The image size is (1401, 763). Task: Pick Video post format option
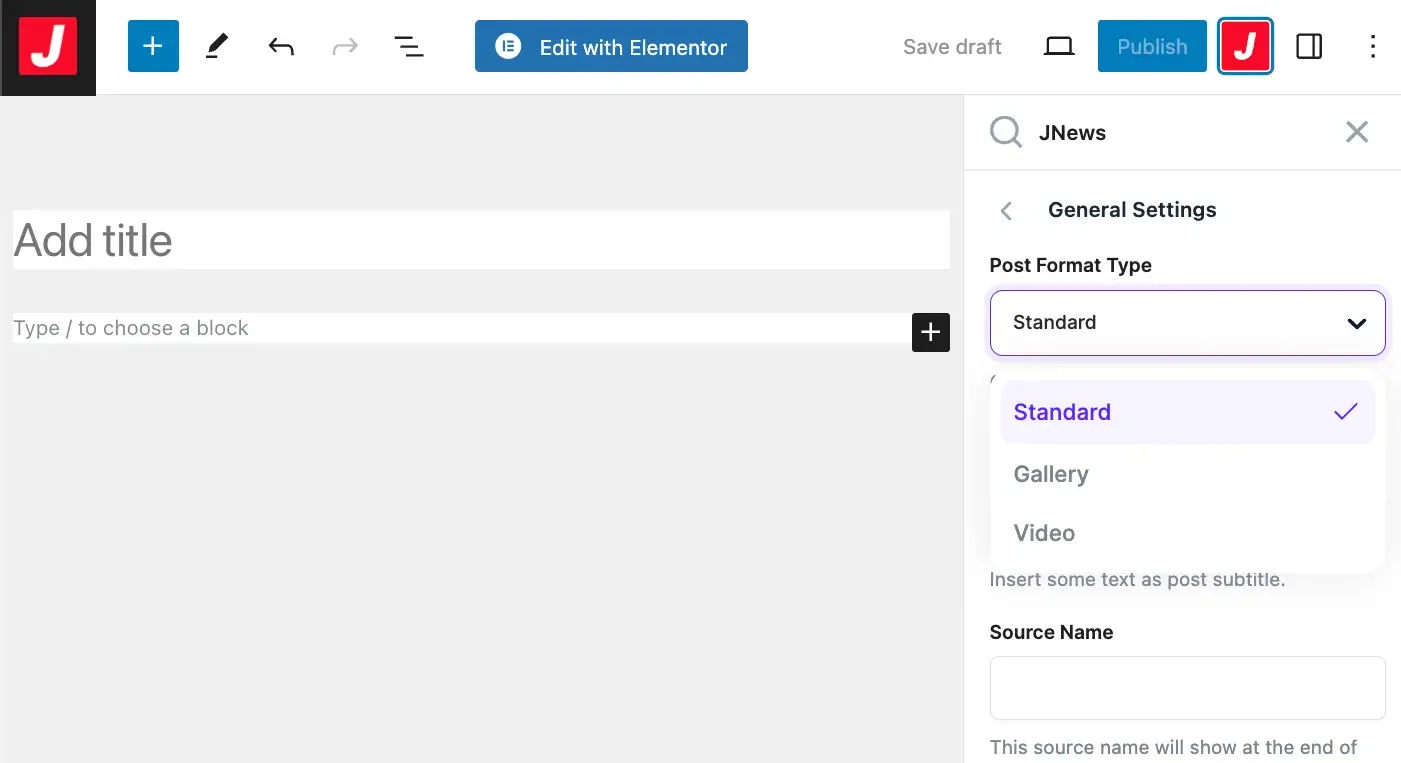coord(1045,533)
